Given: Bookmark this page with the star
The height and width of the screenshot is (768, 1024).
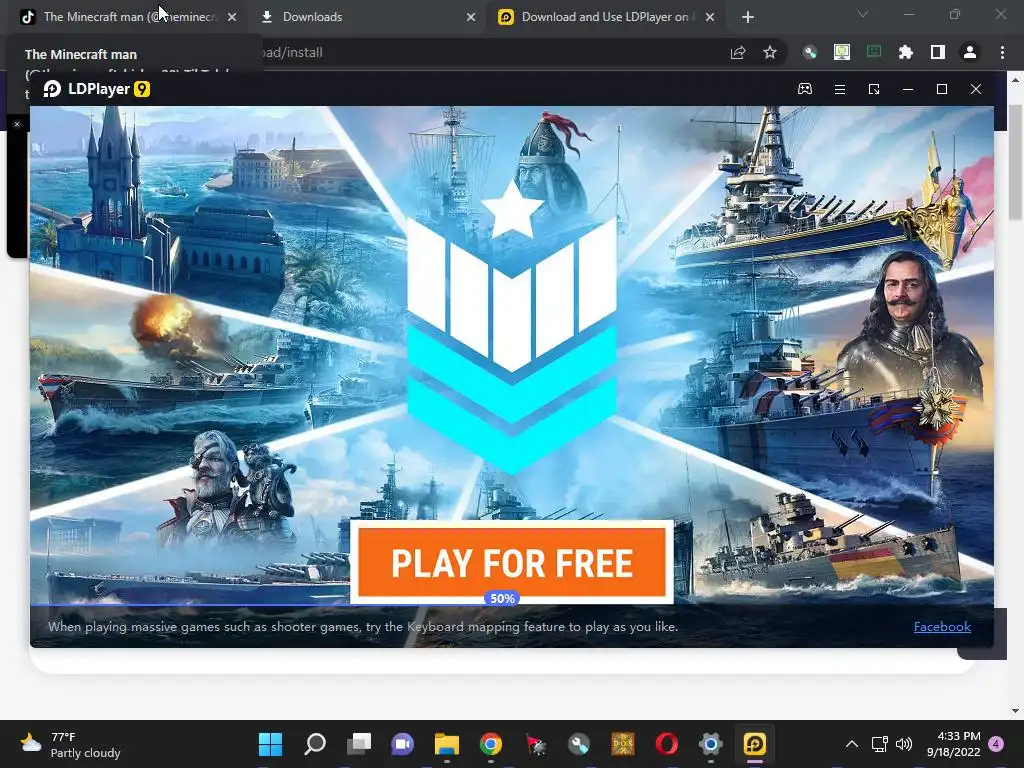Looking at the screenshot, I should coord(770,52).
